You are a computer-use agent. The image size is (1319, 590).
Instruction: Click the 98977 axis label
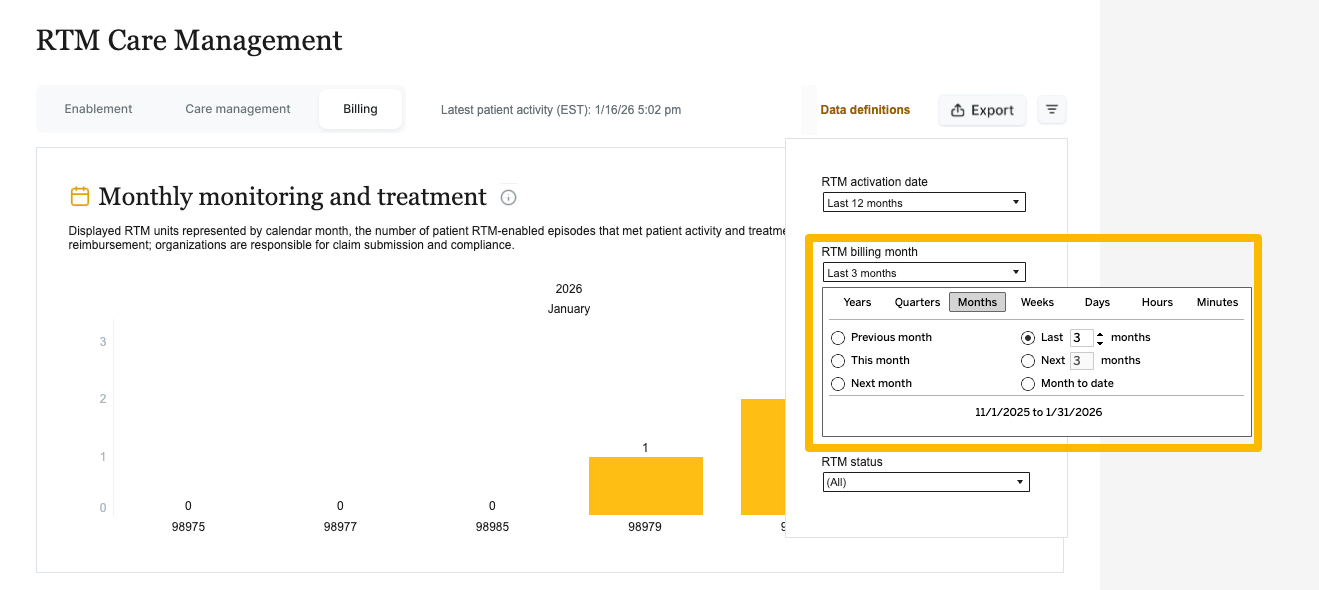pos(340,526)
